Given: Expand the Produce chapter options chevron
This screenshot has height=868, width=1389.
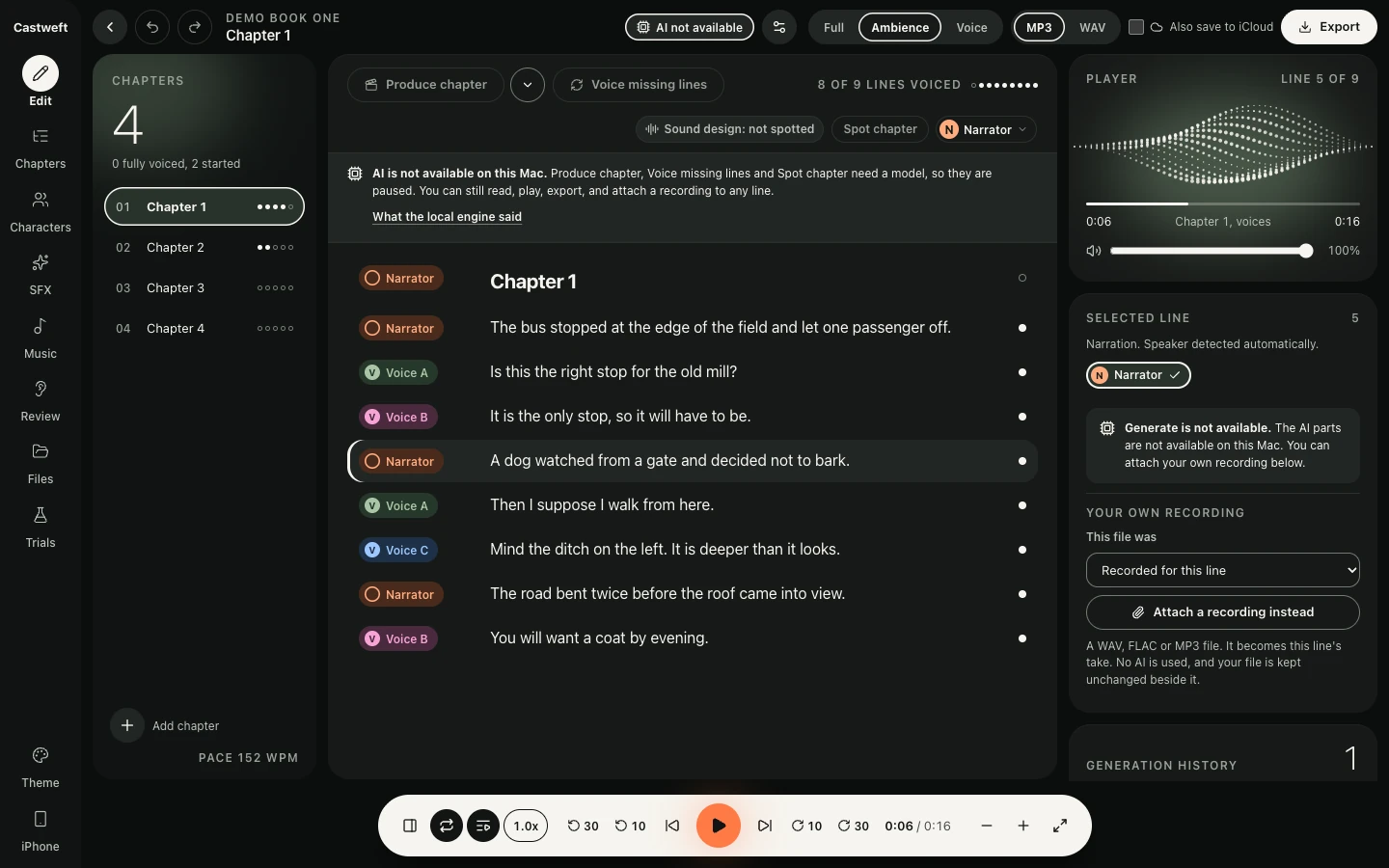Looking at the screenshot, I should [528, 85].
